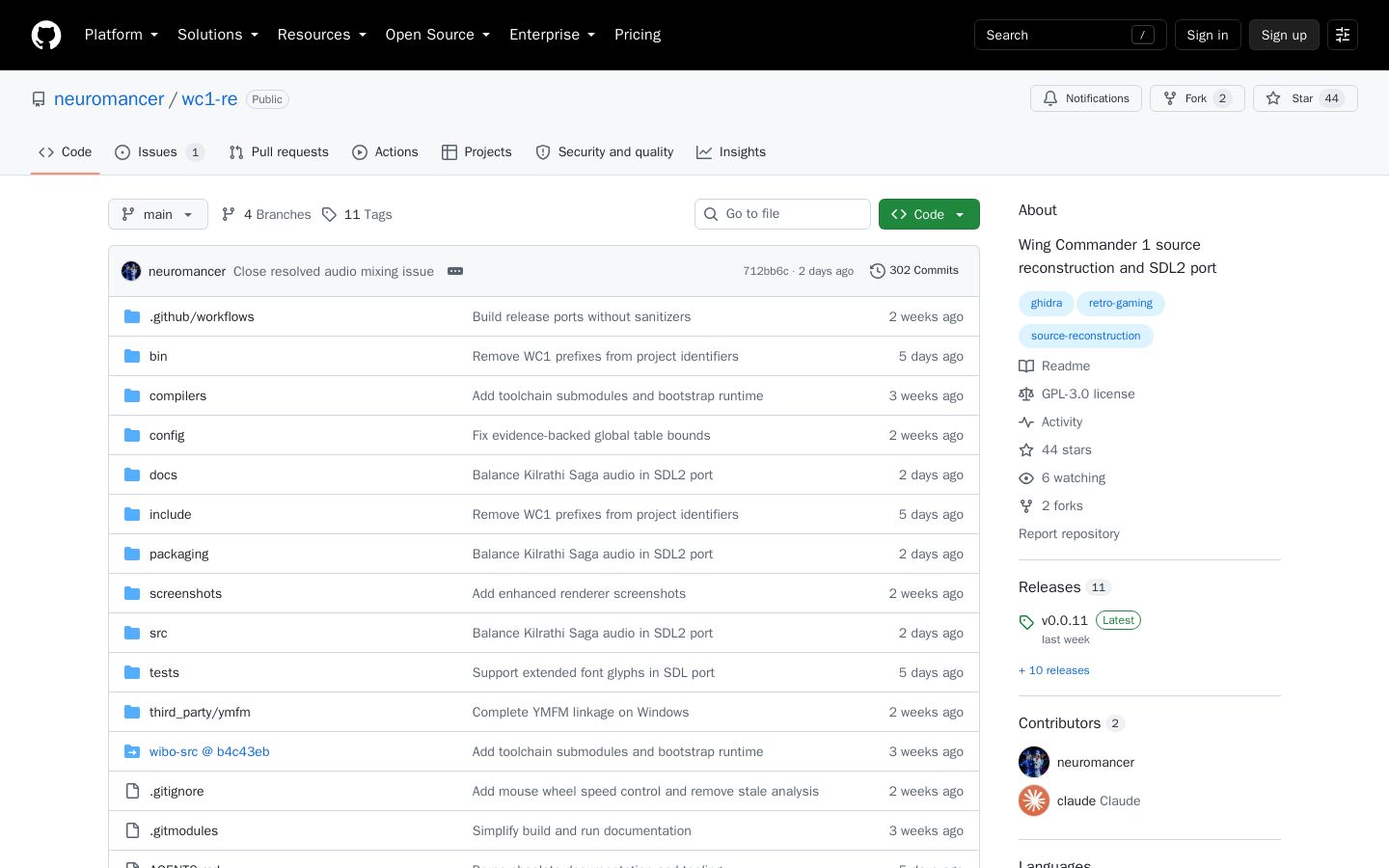Open the Actions tab
The height and width of the screenshot is (868, 1389).
[385, 152]
